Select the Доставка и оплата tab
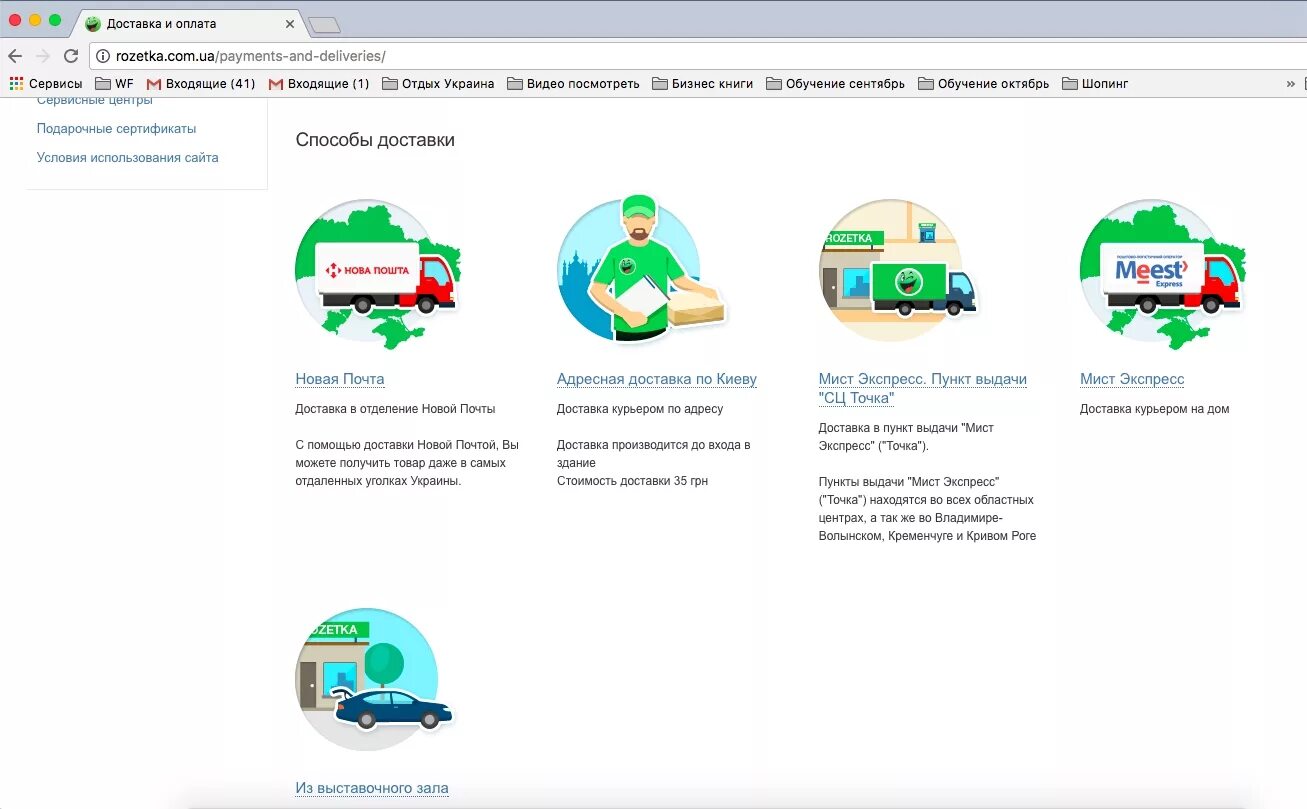 click(189, 23)
